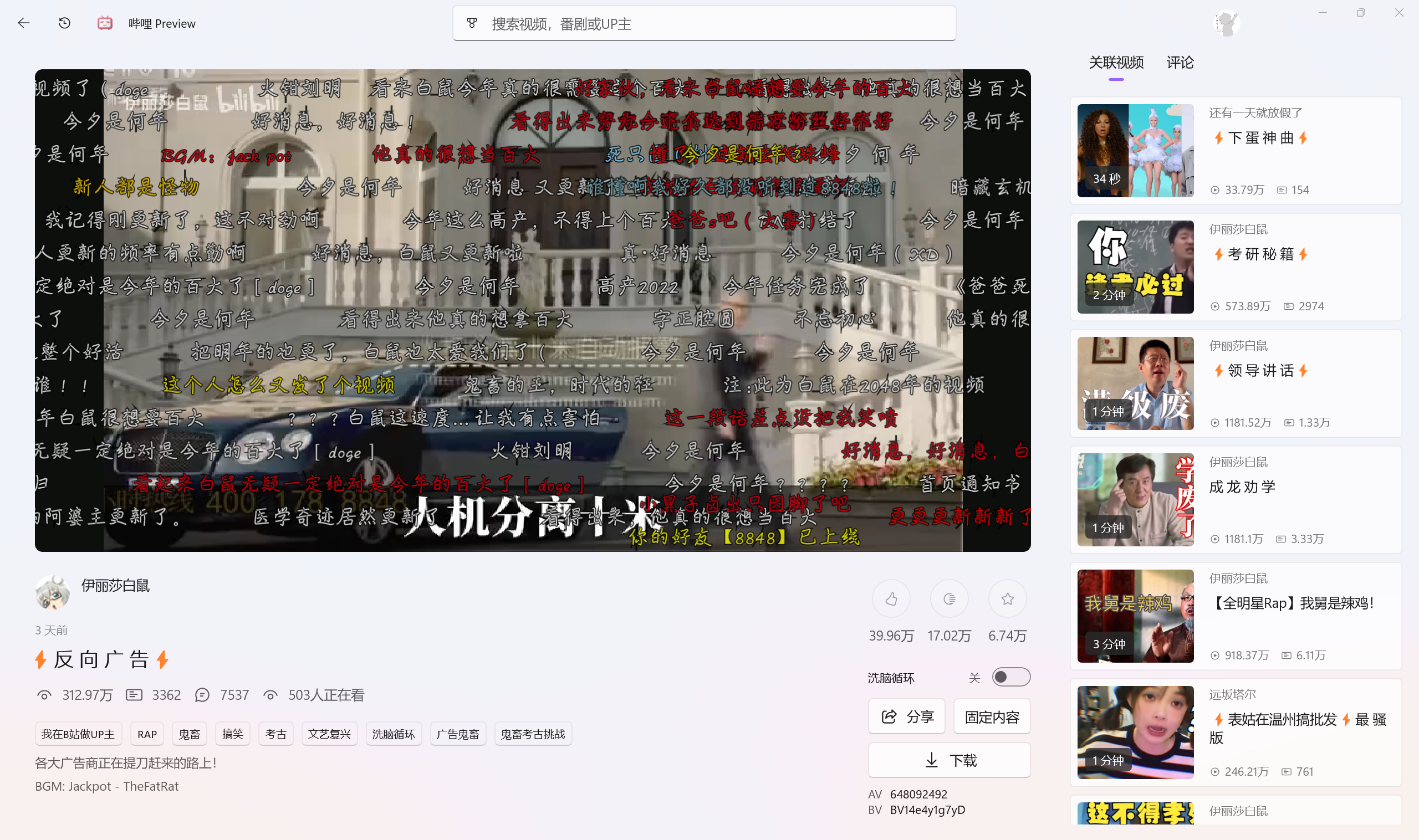The width and height of the screenshot is (1419, 840).
Task: Open watch history from the clock icon
Action: click(x=64, y=23)
